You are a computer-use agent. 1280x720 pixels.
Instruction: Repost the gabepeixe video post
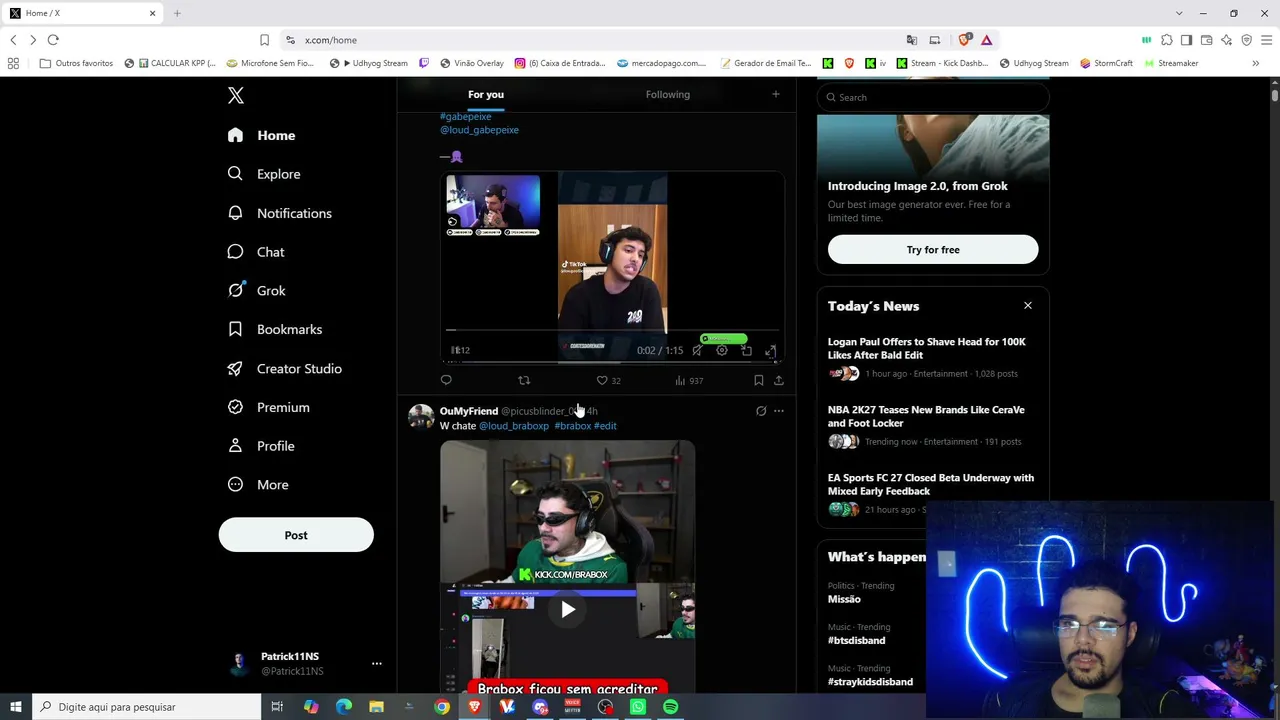click(524, 380)
